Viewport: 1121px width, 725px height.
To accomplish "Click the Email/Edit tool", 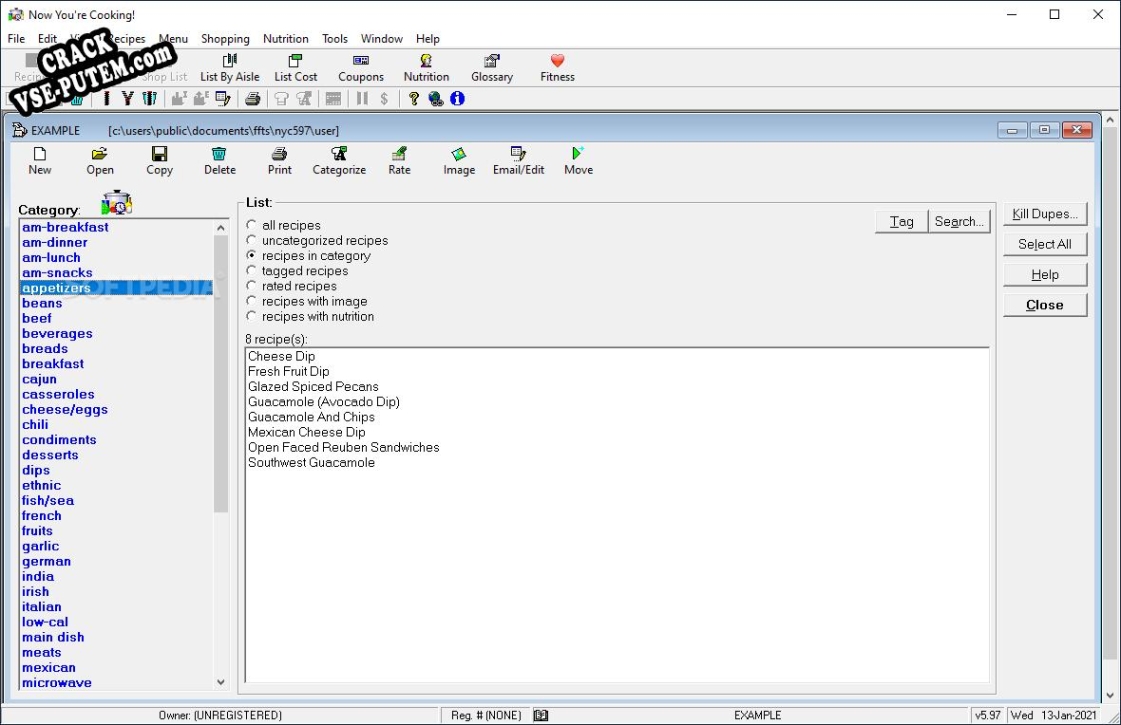I will pos(518,161).
